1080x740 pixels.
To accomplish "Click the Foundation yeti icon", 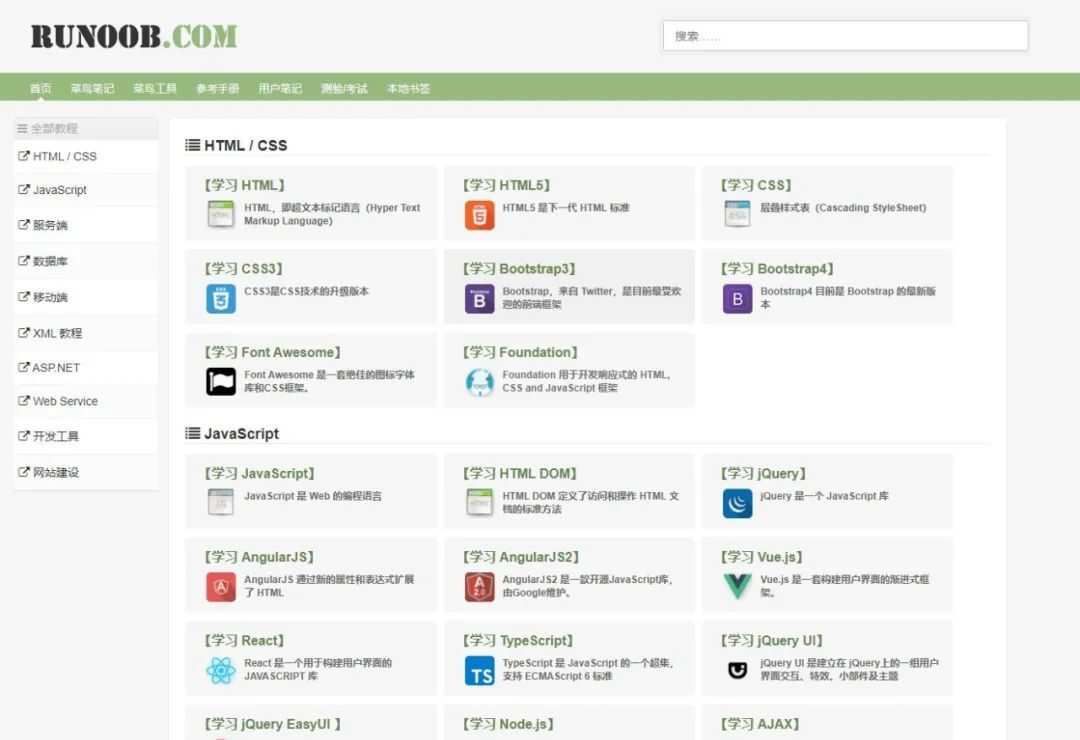I will [480, 381].
